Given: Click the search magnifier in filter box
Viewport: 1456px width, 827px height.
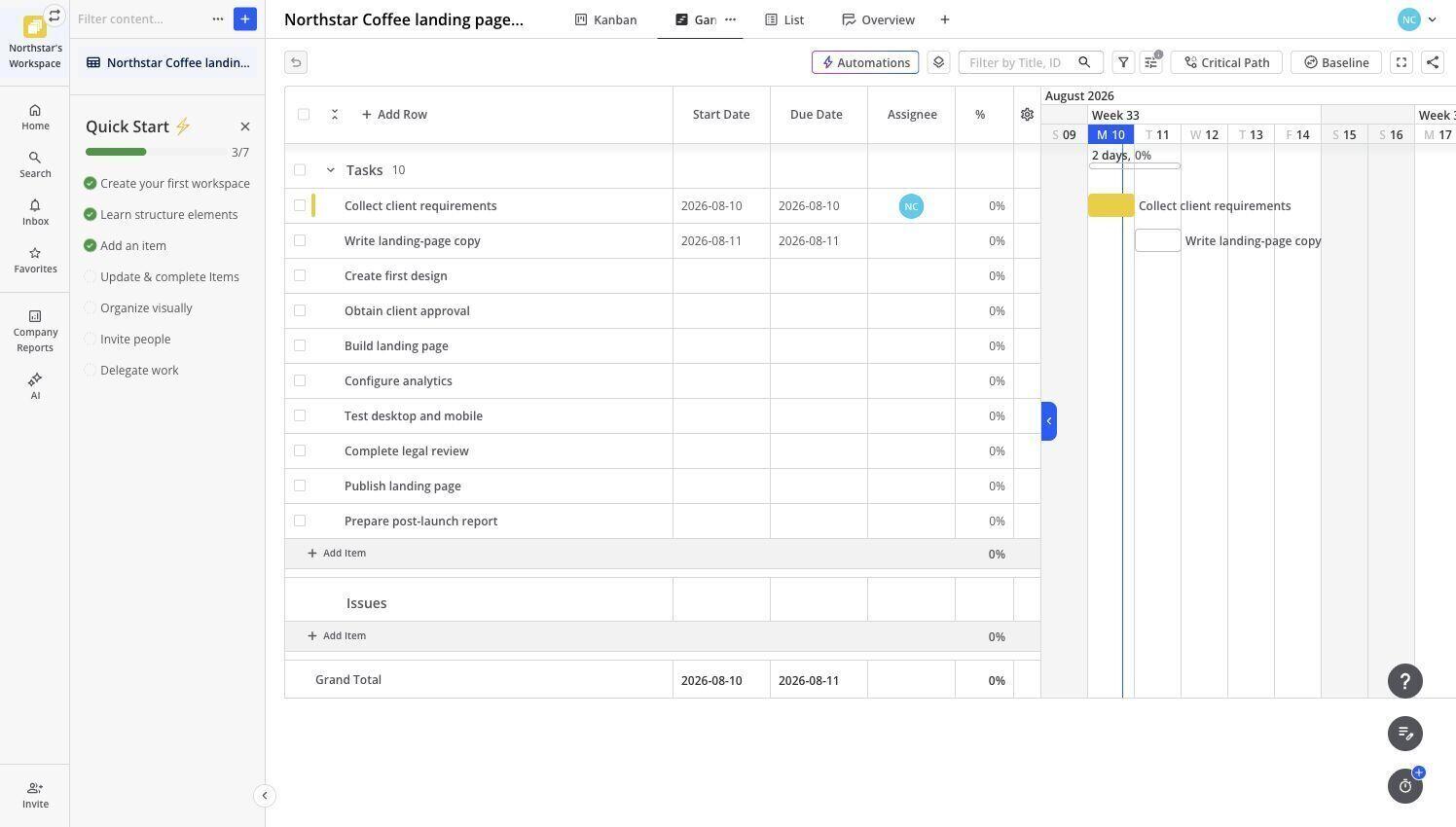Looking at the screenshot, I should tap(1084, 62).
